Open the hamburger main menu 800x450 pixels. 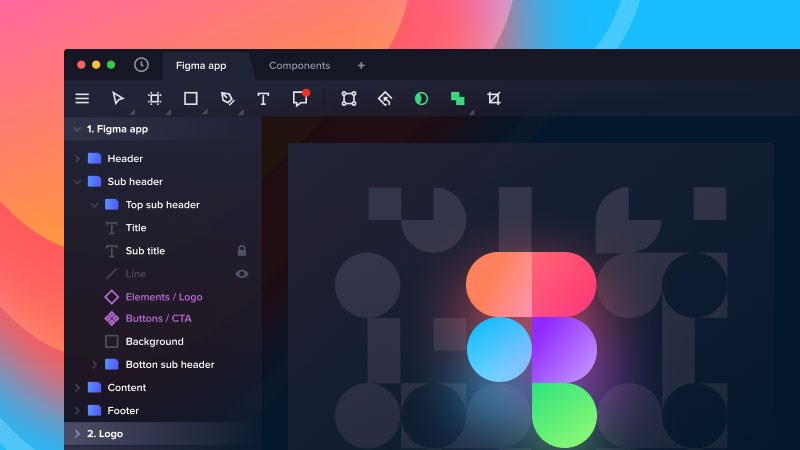pos(82,98)
